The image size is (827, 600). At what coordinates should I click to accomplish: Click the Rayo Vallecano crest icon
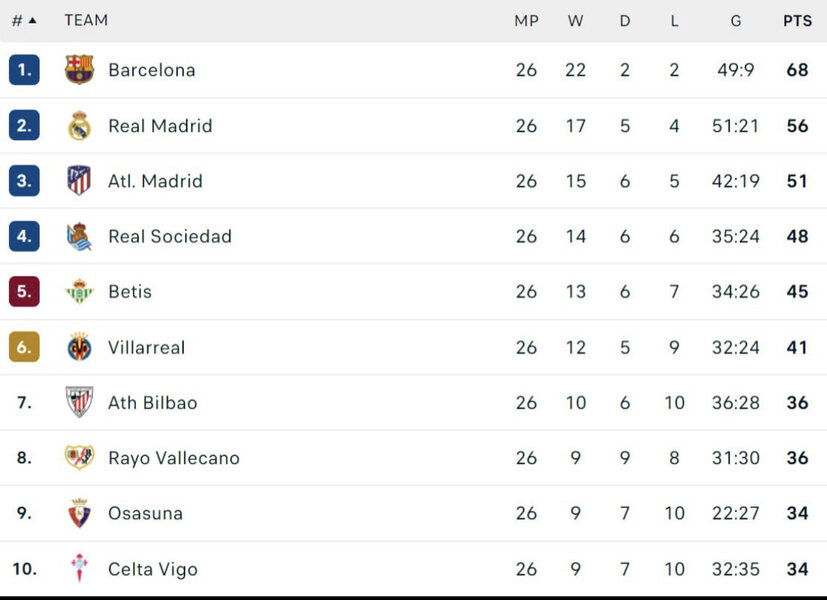click(x=79, y=458)
